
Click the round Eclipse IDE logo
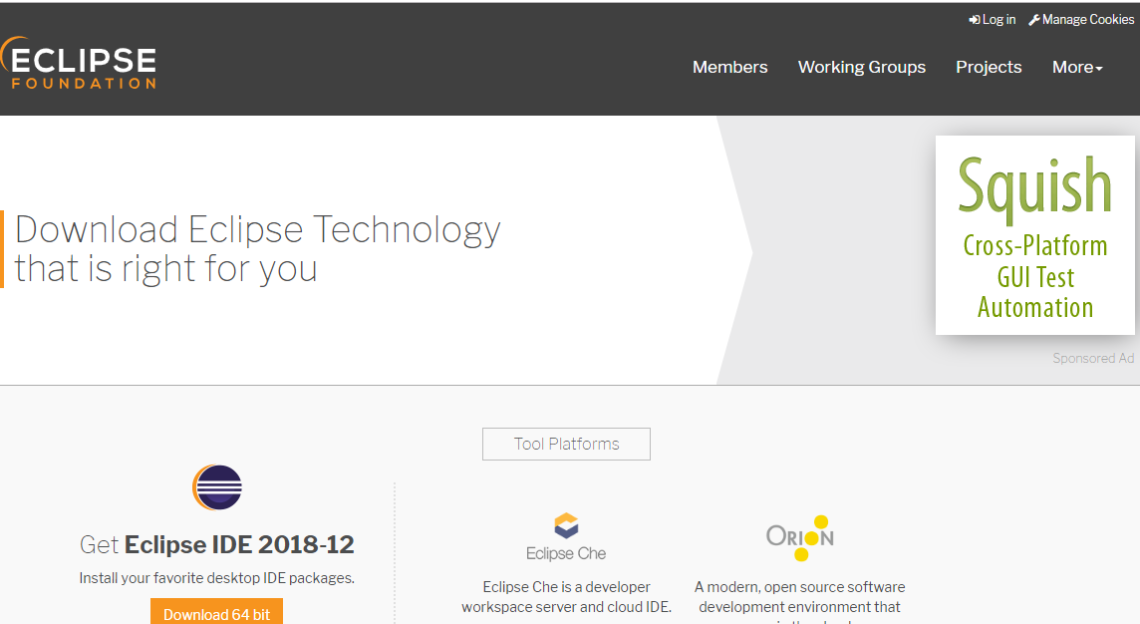217,488
